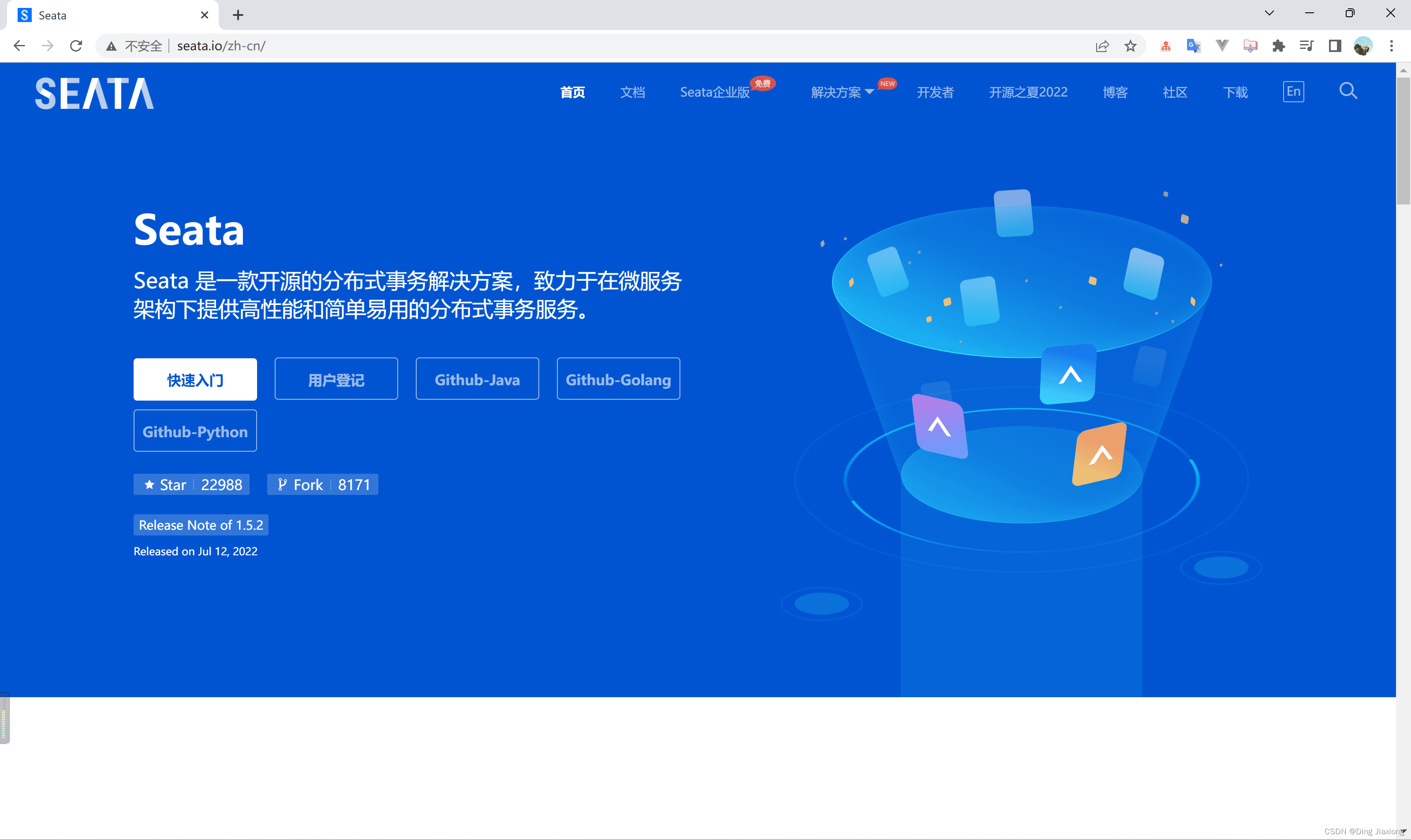Viewport: 1411px width, 840px height.
Task: Click the page vertical scrollbar thumb
Action: tap(1403, 141)
